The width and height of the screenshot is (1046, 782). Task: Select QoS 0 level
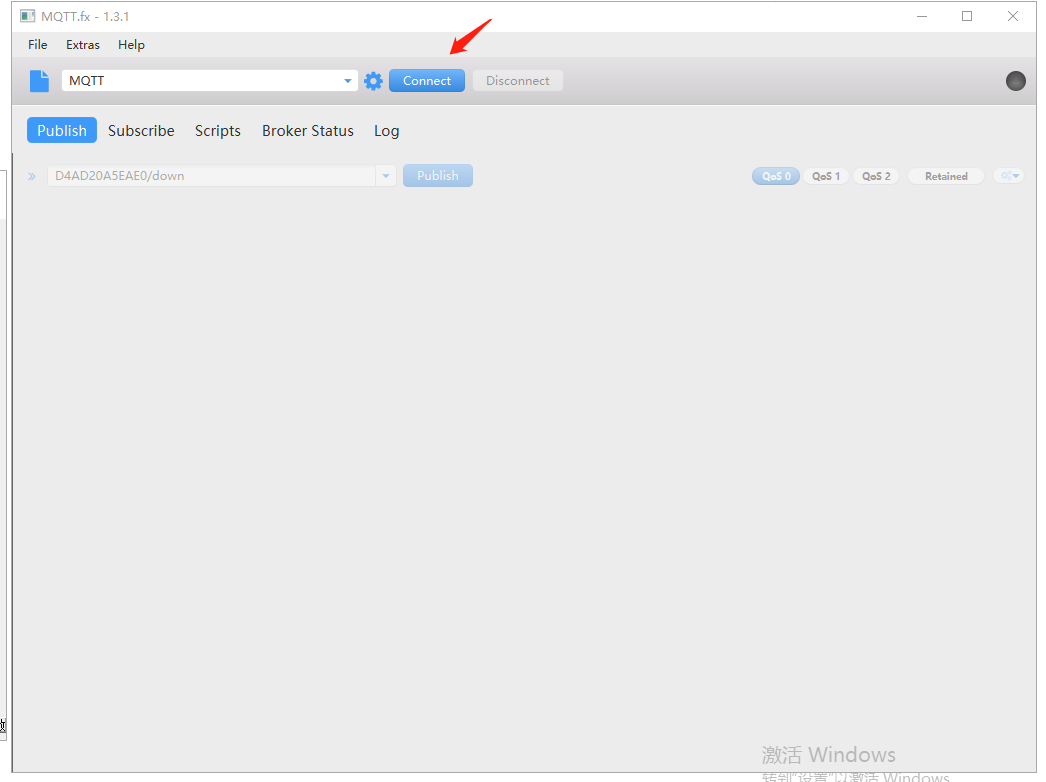(x=776, y=176)
